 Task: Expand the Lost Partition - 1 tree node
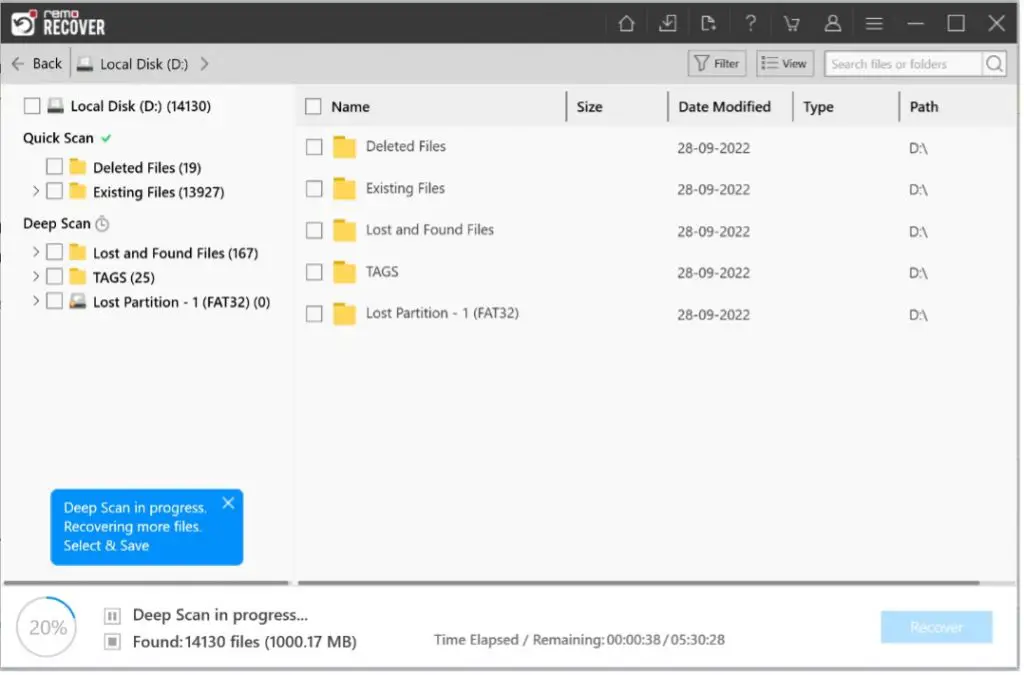point(36,302)
